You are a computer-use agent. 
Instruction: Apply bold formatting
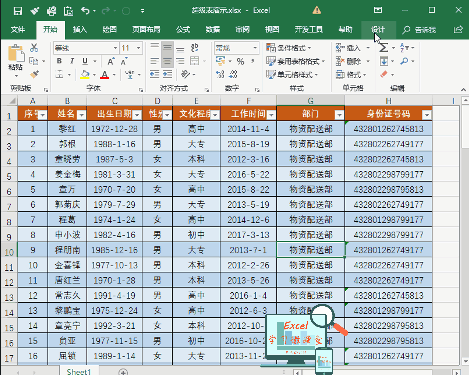point(59,61)
